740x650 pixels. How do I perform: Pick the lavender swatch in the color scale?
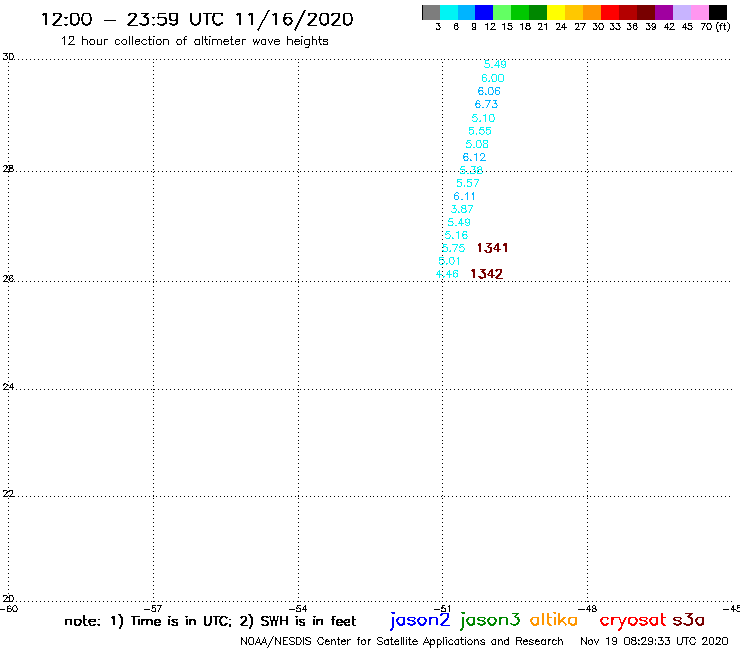pyautogui.click(x=681, y=12)
